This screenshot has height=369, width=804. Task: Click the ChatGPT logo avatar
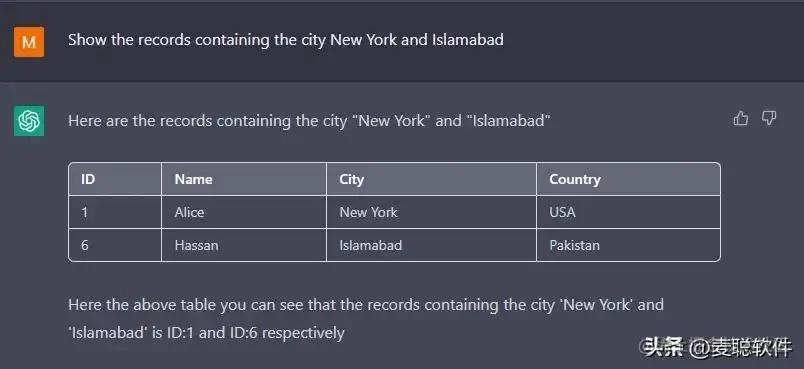[x=29, y=121]
